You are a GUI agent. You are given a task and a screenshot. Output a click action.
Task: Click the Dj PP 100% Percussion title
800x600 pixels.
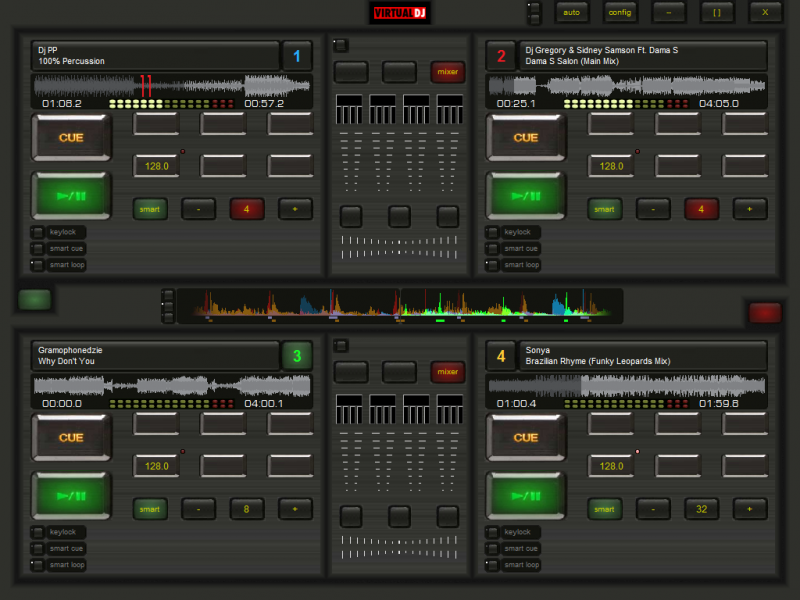pos(155,56)
